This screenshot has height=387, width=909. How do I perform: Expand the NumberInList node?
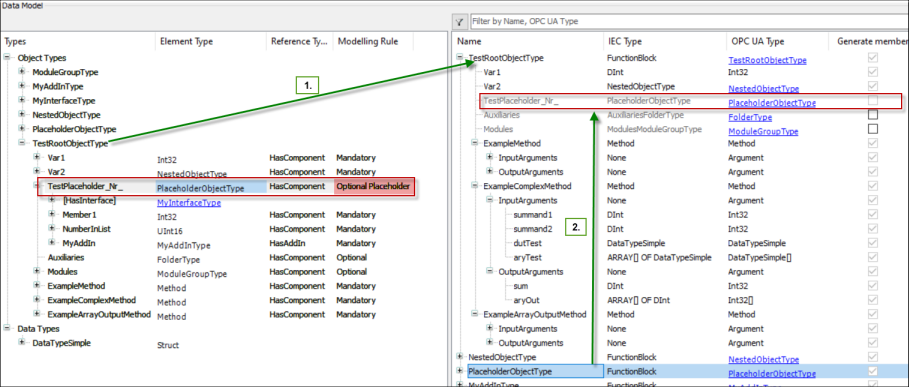(53, 229)
